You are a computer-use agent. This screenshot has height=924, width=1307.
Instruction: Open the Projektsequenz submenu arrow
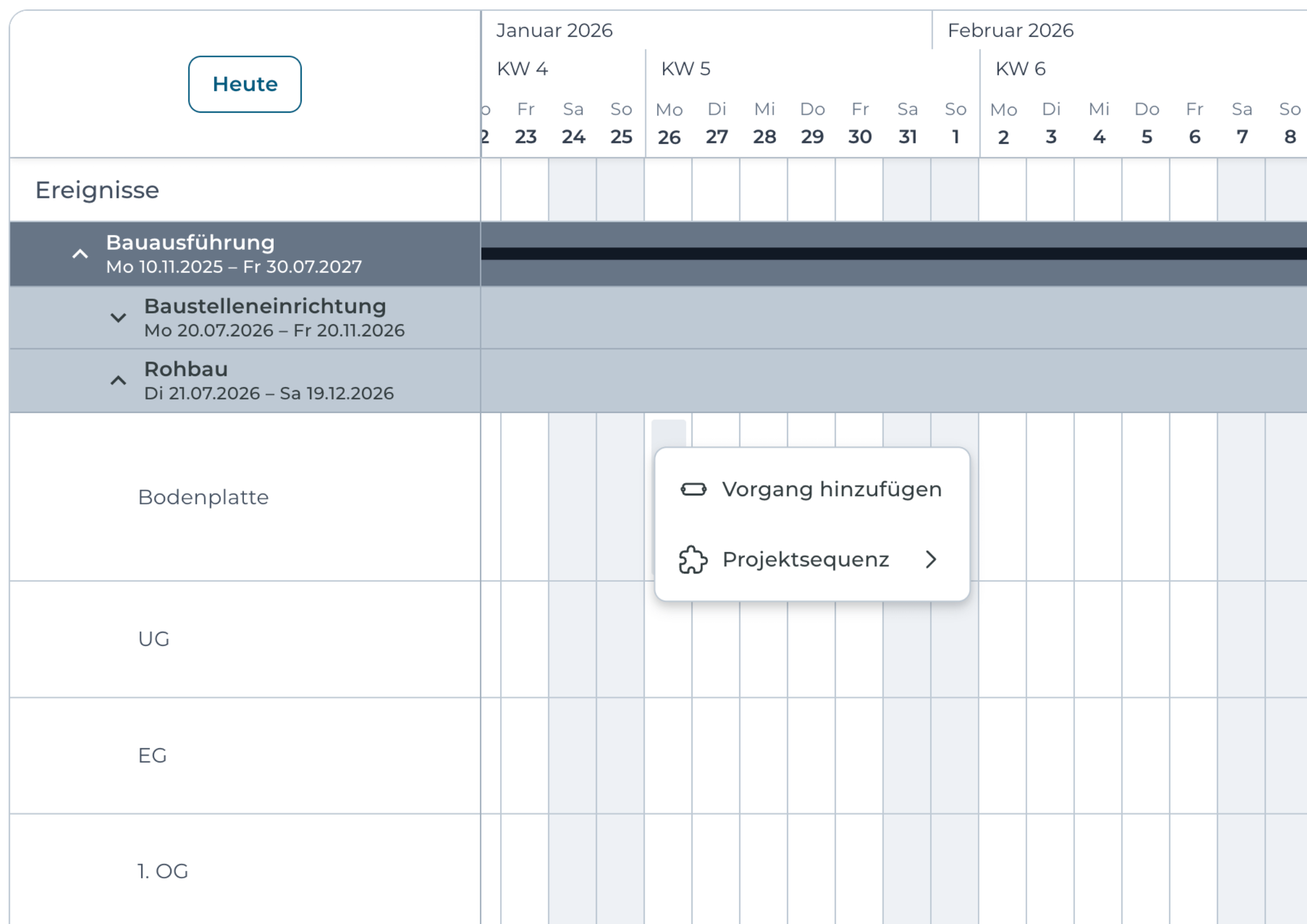pos(931,559)
